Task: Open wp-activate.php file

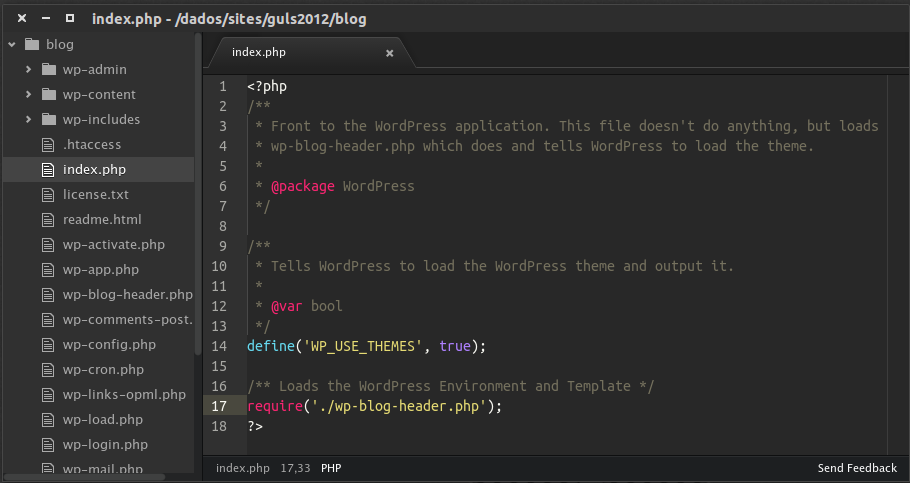Action: 114,244
